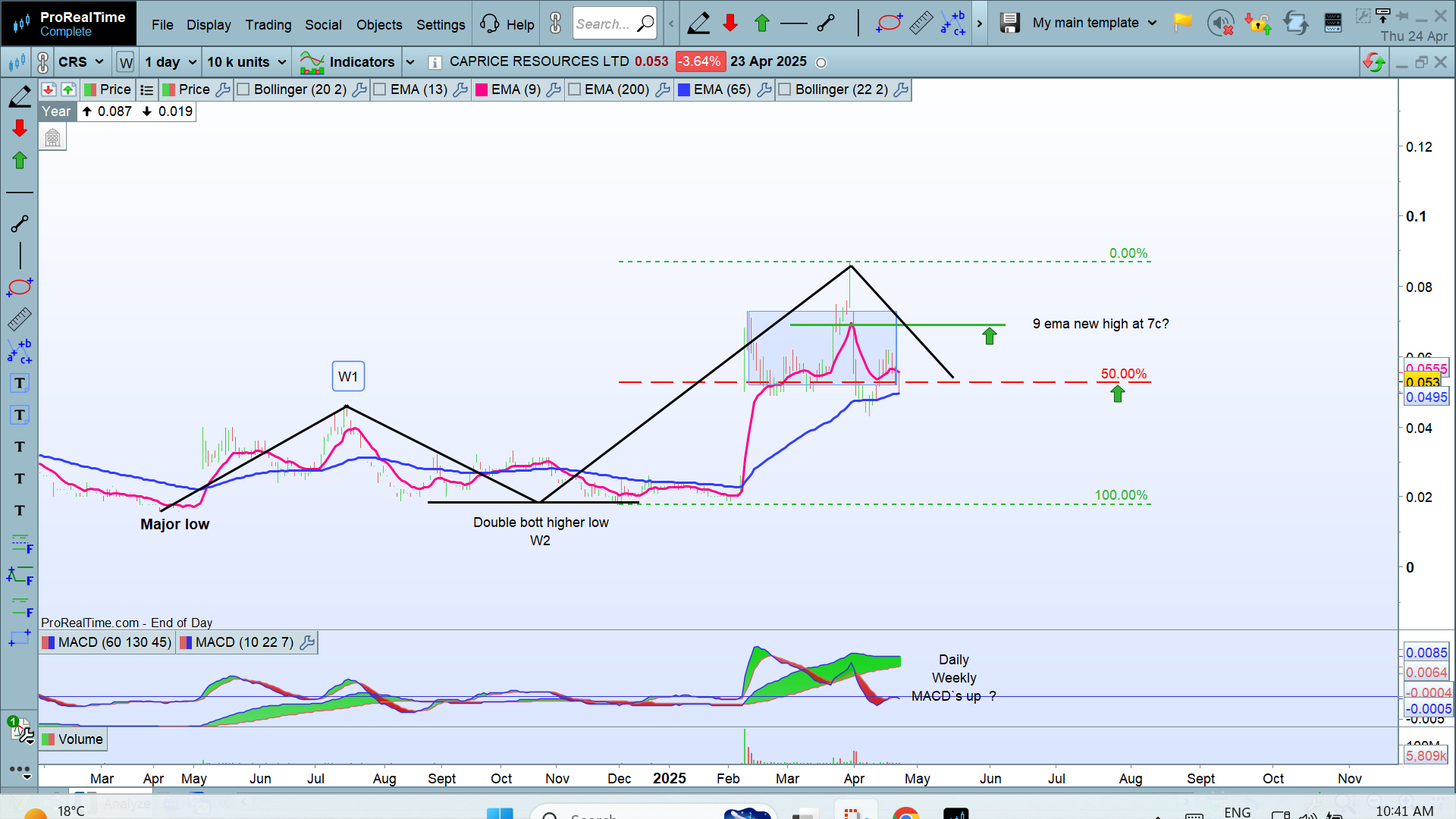
Task: Select the ellipse tool in top toolbar
Action: (889, 24)
